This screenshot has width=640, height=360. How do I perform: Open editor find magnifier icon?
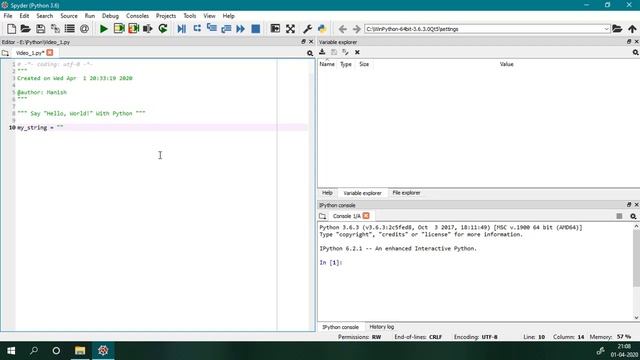coord(310,53)
